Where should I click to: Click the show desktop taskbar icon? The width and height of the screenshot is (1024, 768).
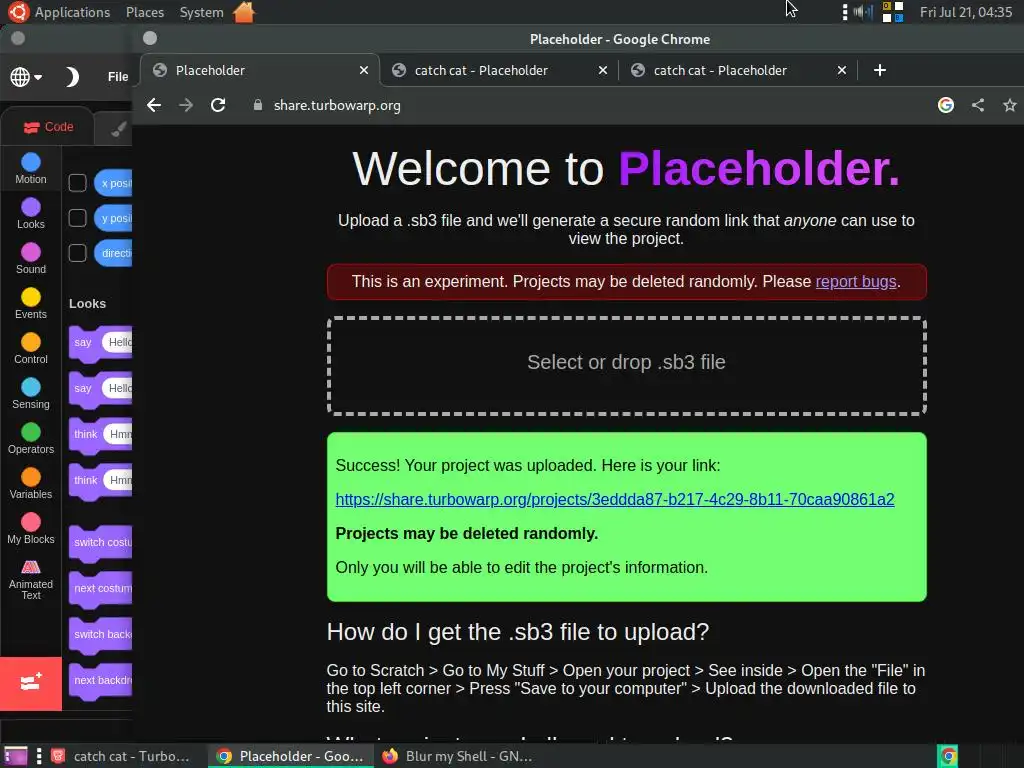[x=16, y=756]
